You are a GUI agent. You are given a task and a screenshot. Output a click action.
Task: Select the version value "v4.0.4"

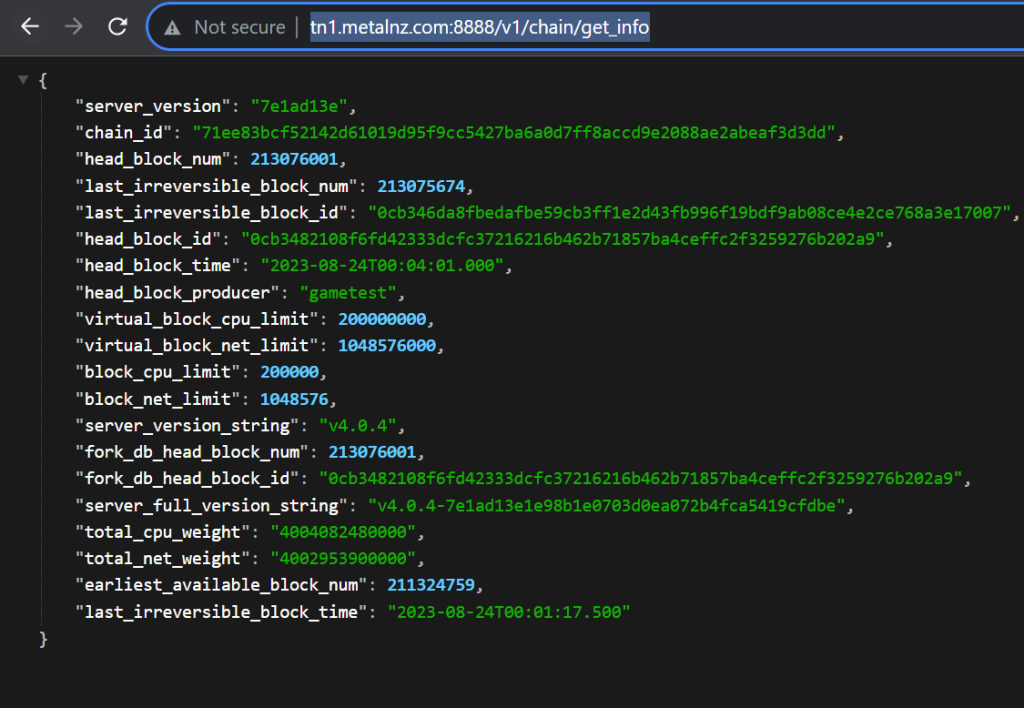(x=358, y=426)
